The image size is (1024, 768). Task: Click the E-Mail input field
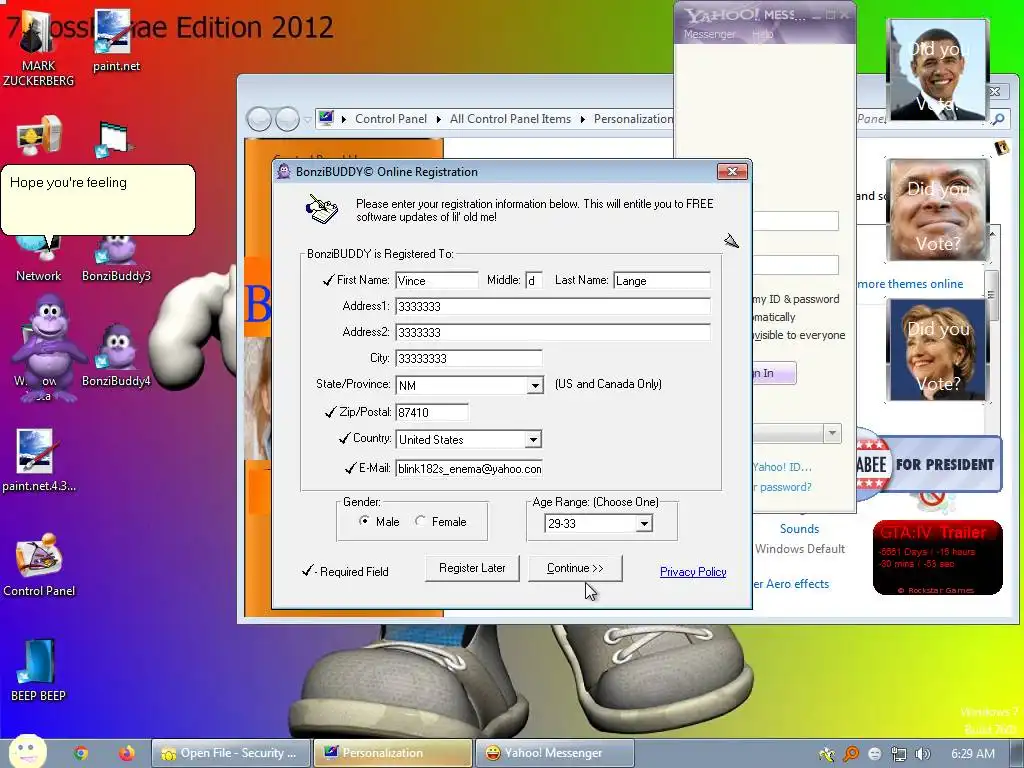tap(469, 468)
